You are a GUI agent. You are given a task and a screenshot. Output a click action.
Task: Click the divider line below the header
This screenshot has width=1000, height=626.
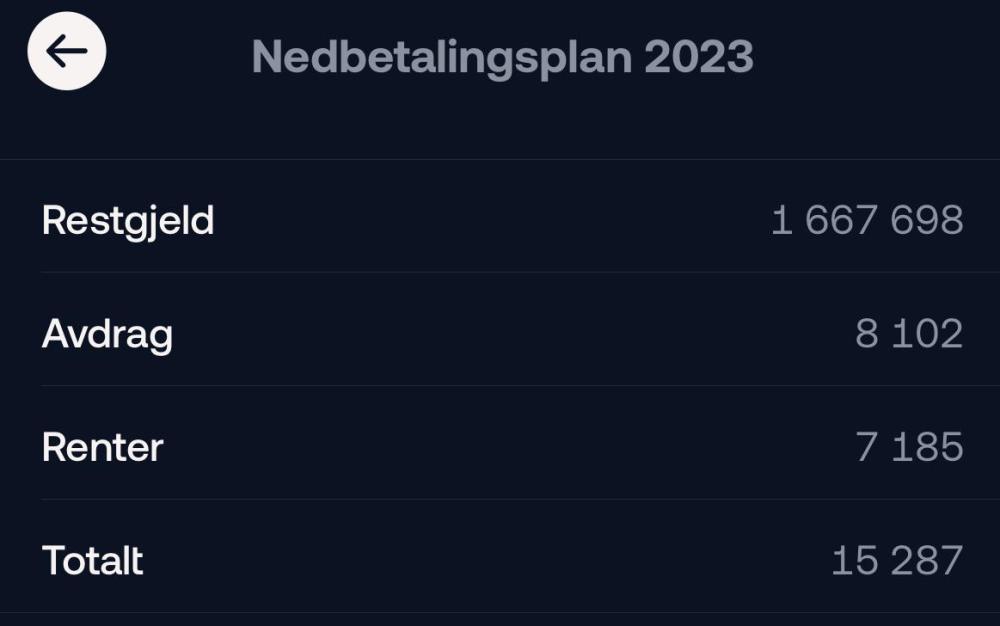tap(500, 159)
